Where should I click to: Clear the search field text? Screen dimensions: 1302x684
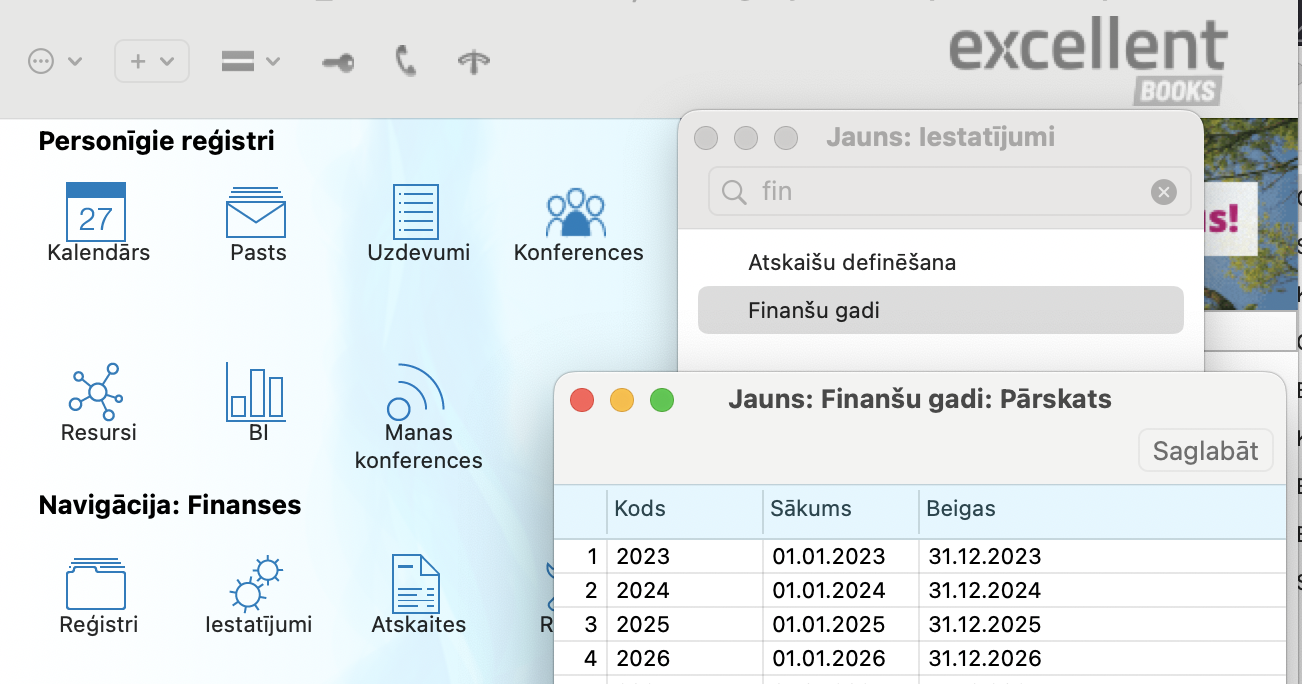click(1163, 192)
